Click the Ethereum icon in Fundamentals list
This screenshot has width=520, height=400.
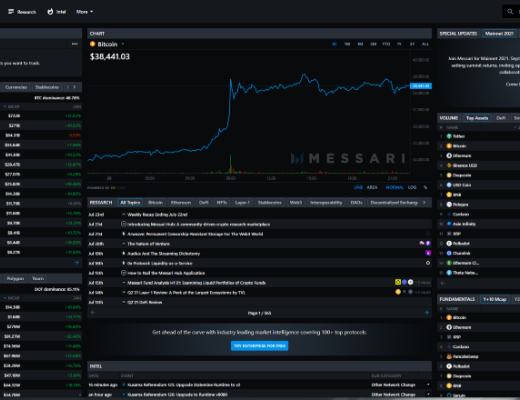pos(449,327)
